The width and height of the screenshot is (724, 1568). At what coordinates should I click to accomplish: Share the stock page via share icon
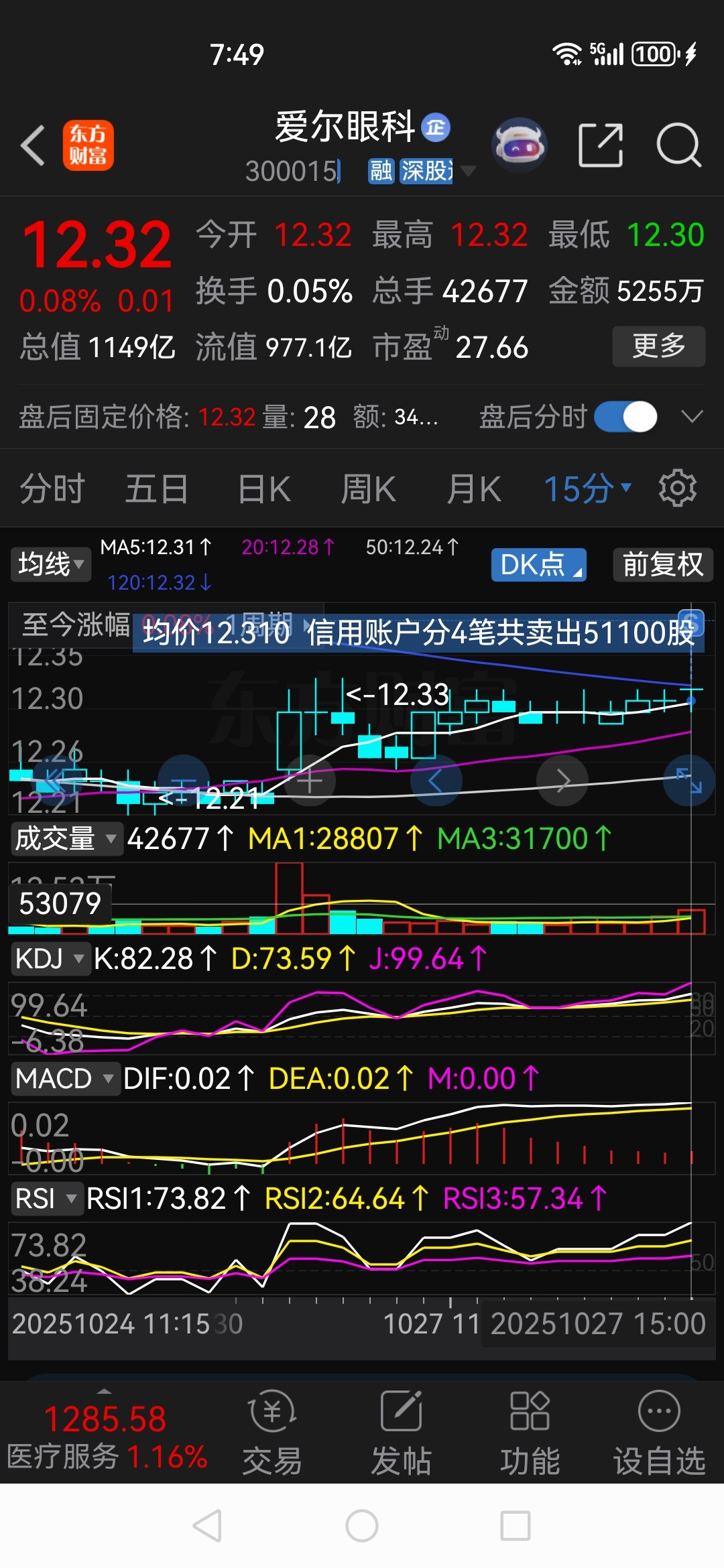tap(601, 145)
